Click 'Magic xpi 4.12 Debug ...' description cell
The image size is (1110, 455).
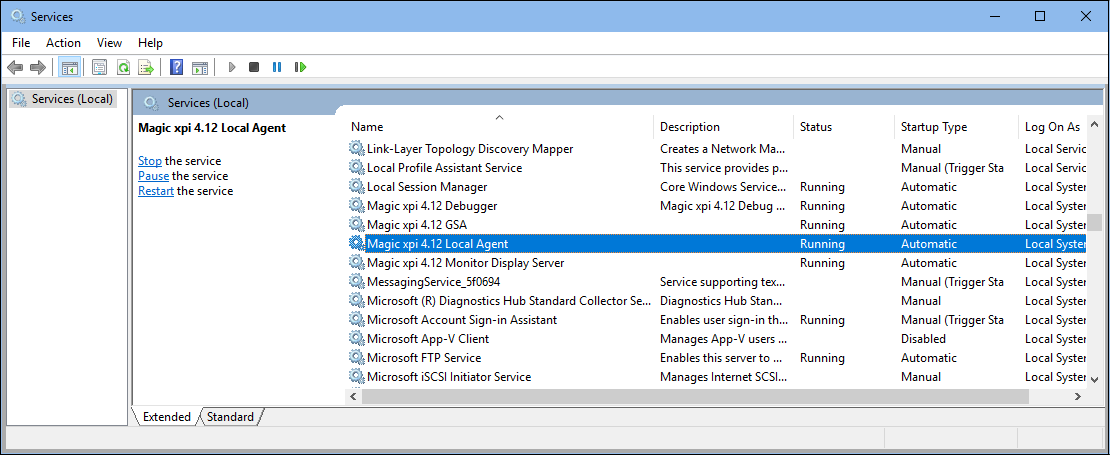(722, 206)
